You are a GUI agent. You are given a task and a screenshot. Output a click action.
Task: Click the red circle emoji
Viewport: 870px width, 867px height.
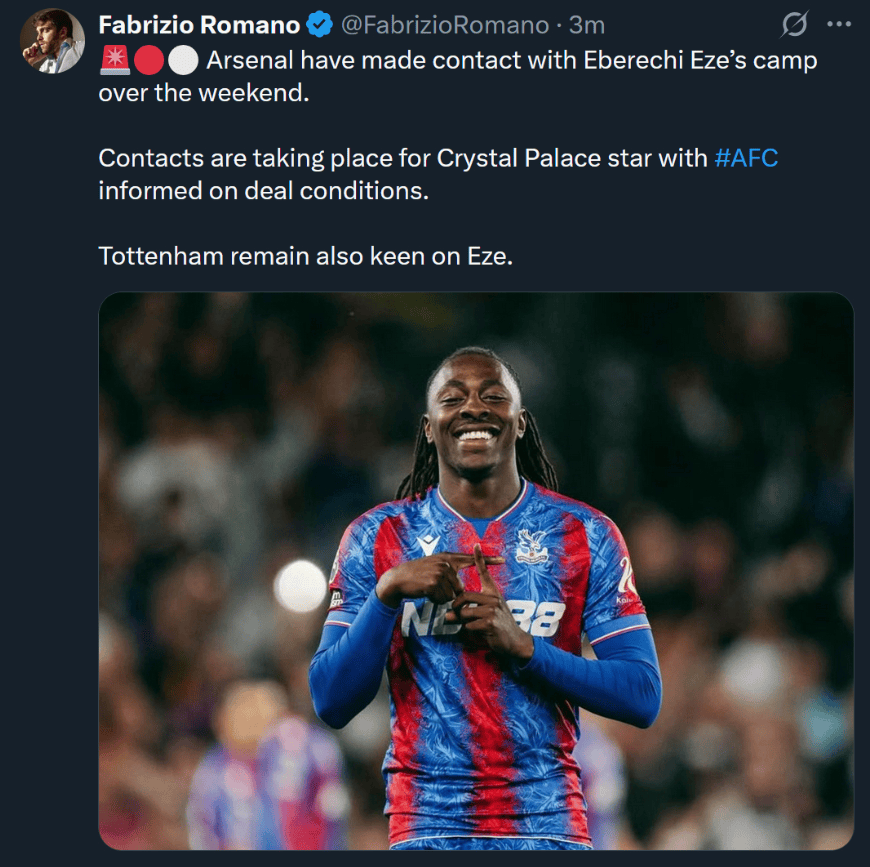(x=148, y=61)
